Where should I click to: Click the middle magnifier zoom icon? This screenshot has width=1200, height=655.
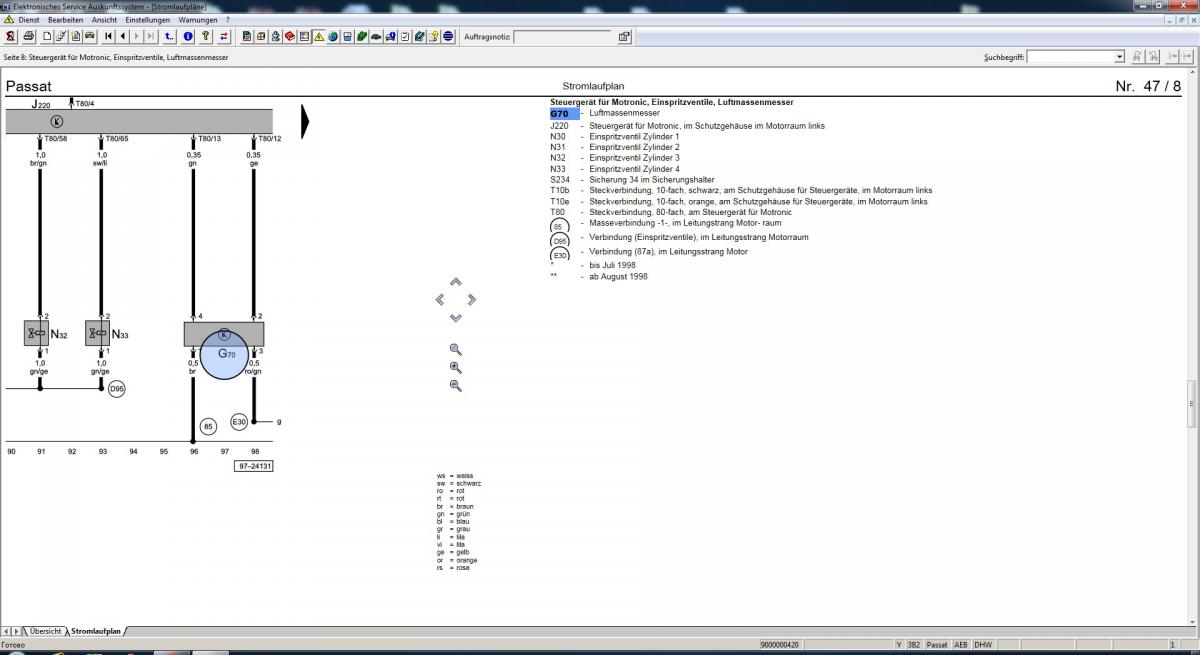456,367
